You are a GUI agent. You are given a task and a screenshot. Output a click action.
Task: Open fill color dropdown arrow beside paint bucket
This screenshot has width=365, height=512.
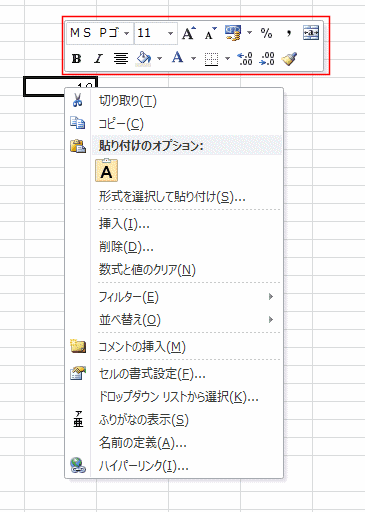coord(159,59)
